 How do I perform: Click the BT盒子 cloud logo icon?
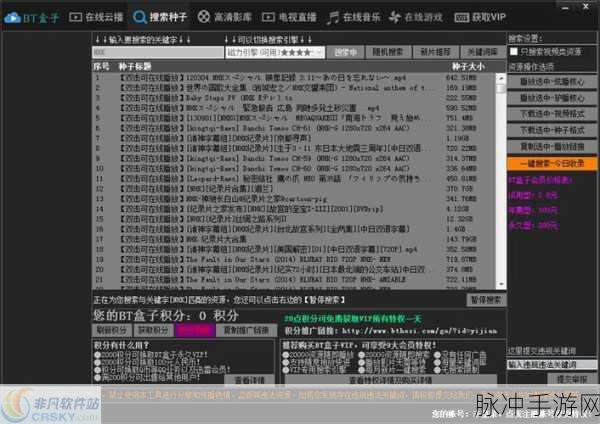pos(12,18)
